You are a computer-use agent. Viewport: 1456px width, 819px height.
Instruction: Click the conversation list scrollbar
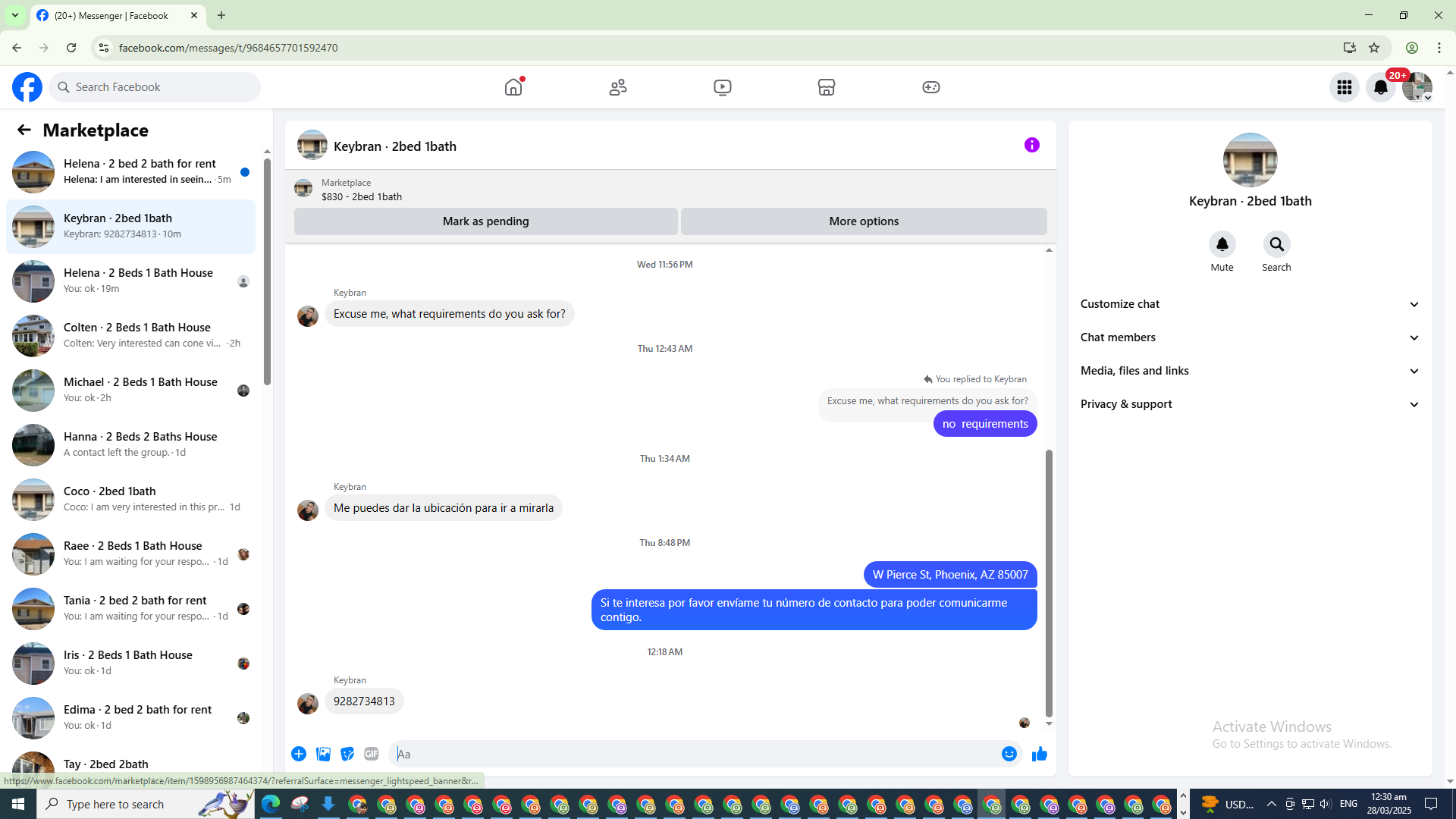267,271
